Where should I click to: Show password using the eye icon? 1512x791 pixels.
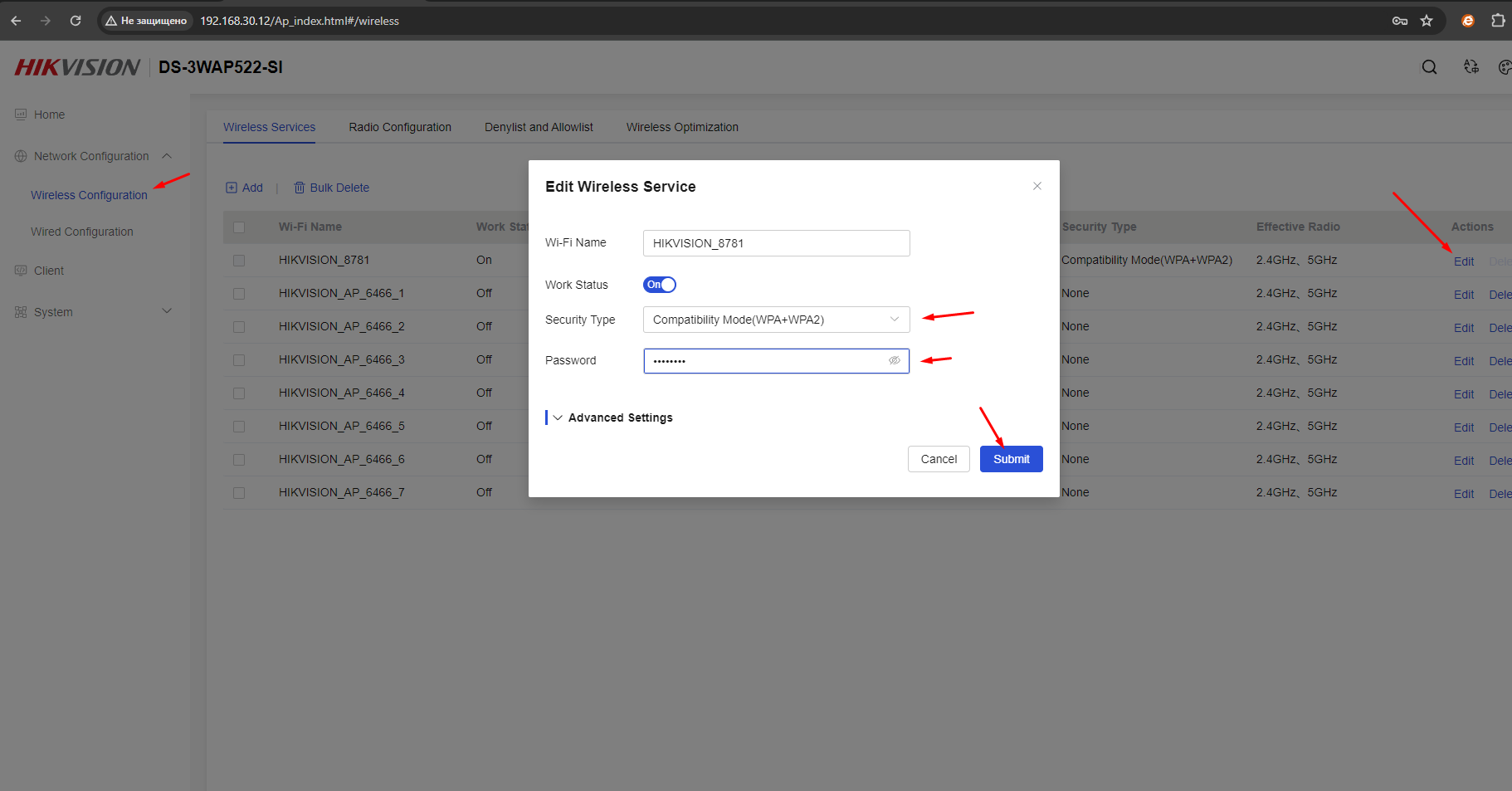point(894,360)
